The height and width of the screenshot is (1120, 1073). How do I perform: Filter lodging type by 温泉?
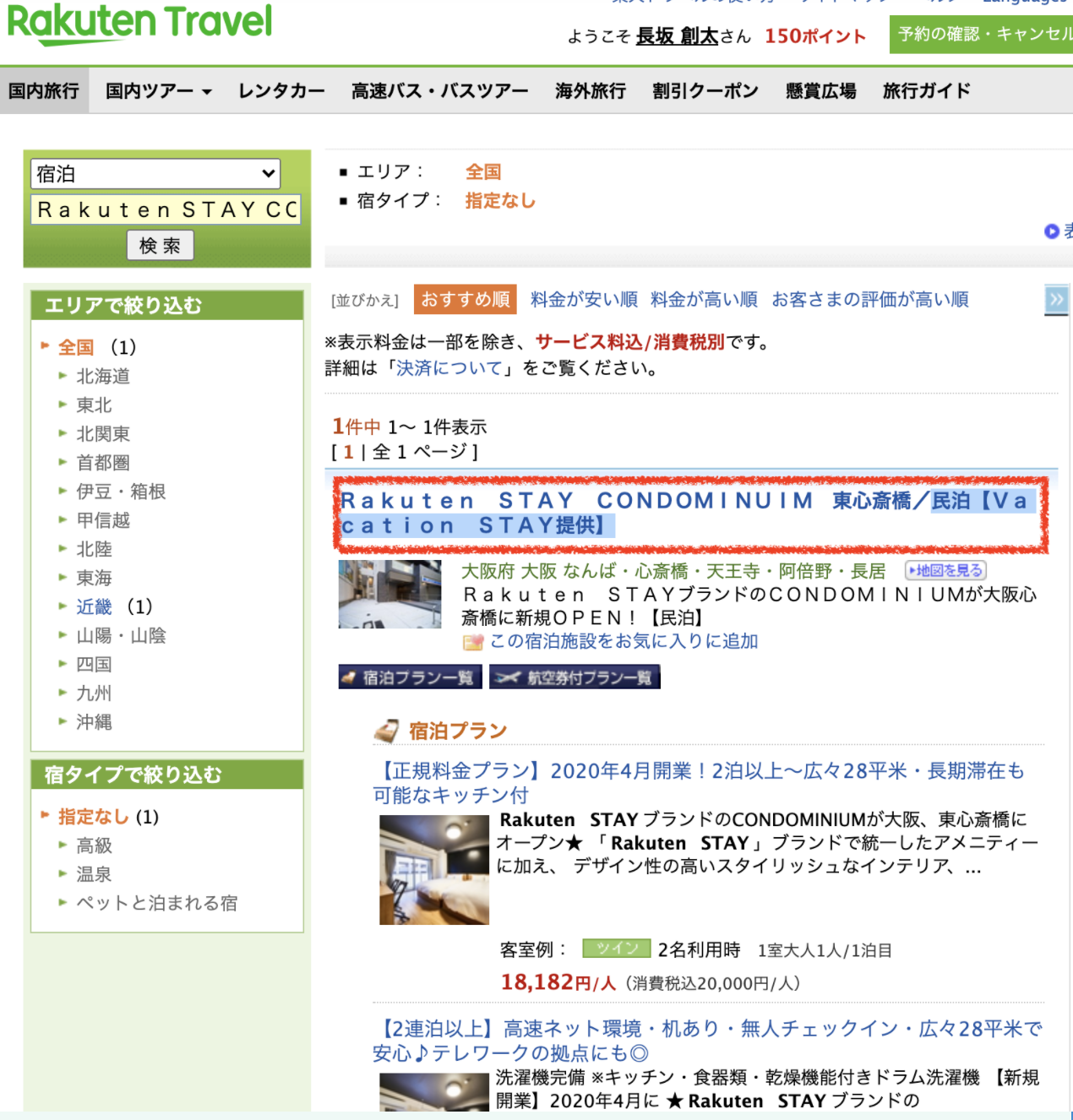click(x=94, y=875)
